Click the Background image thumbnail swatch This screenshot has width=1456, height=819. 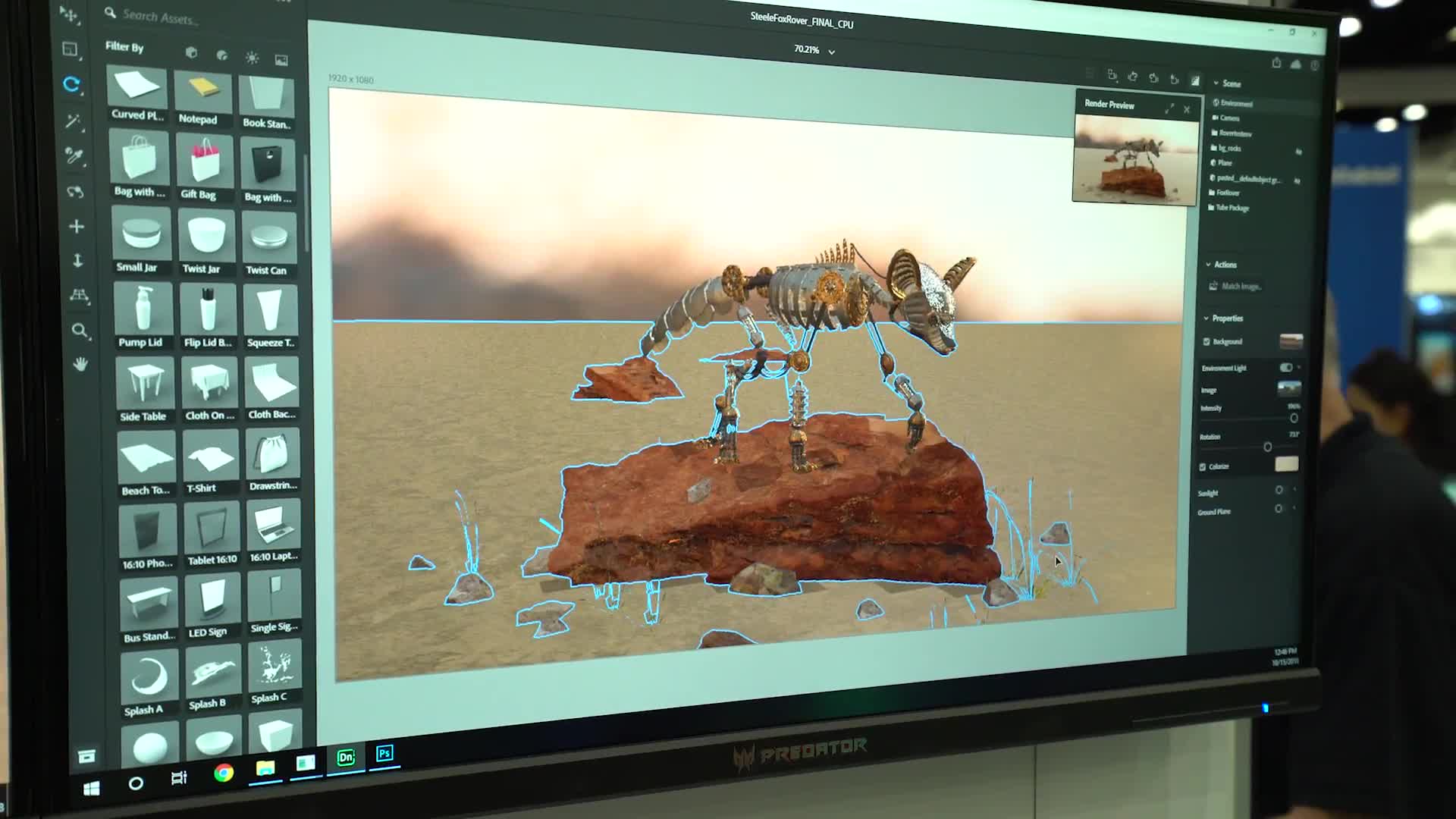(1291, 341)
